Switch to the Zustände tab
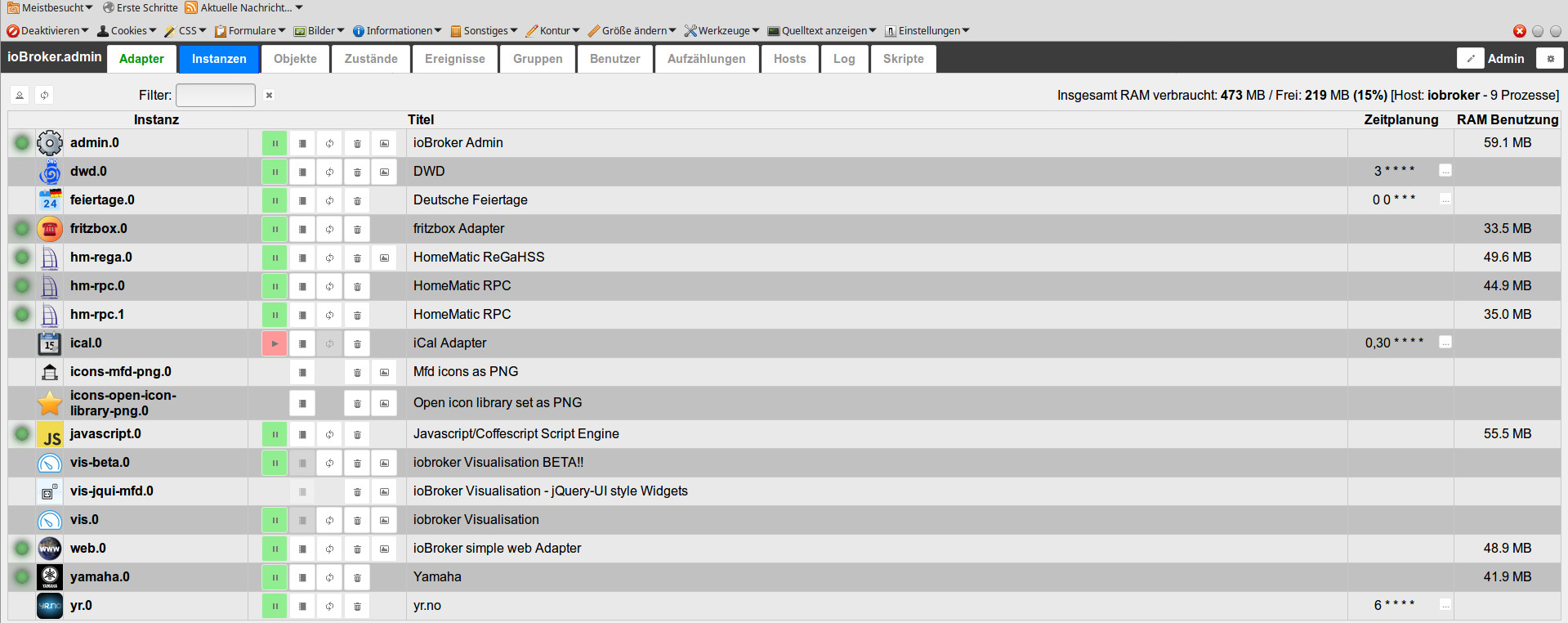This screenshot has width=1568, height=623. 371,59
